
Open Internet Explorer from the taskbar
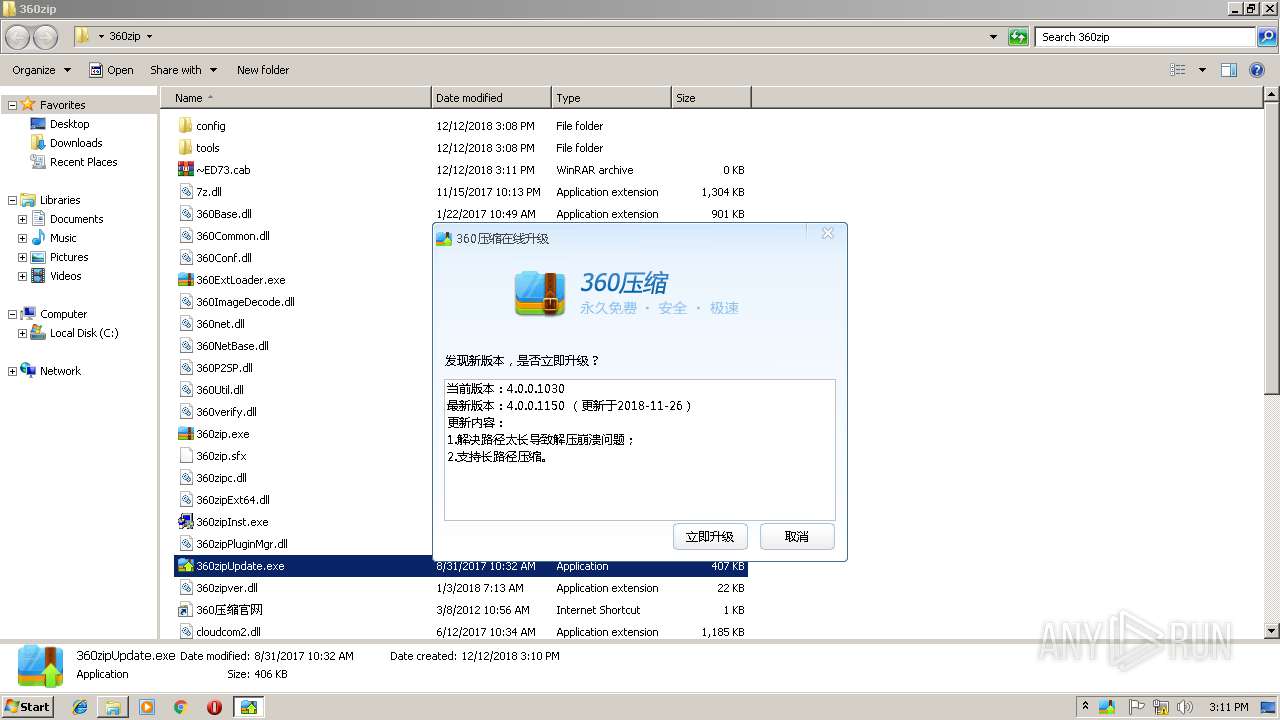click(80, 707)
